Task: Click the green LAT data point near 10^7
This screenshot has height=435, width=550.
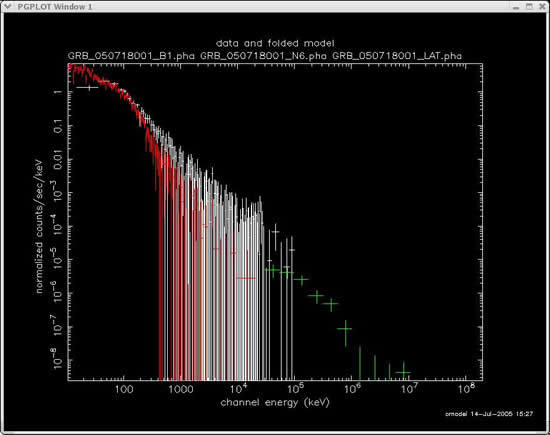Action: pos(403,373)
